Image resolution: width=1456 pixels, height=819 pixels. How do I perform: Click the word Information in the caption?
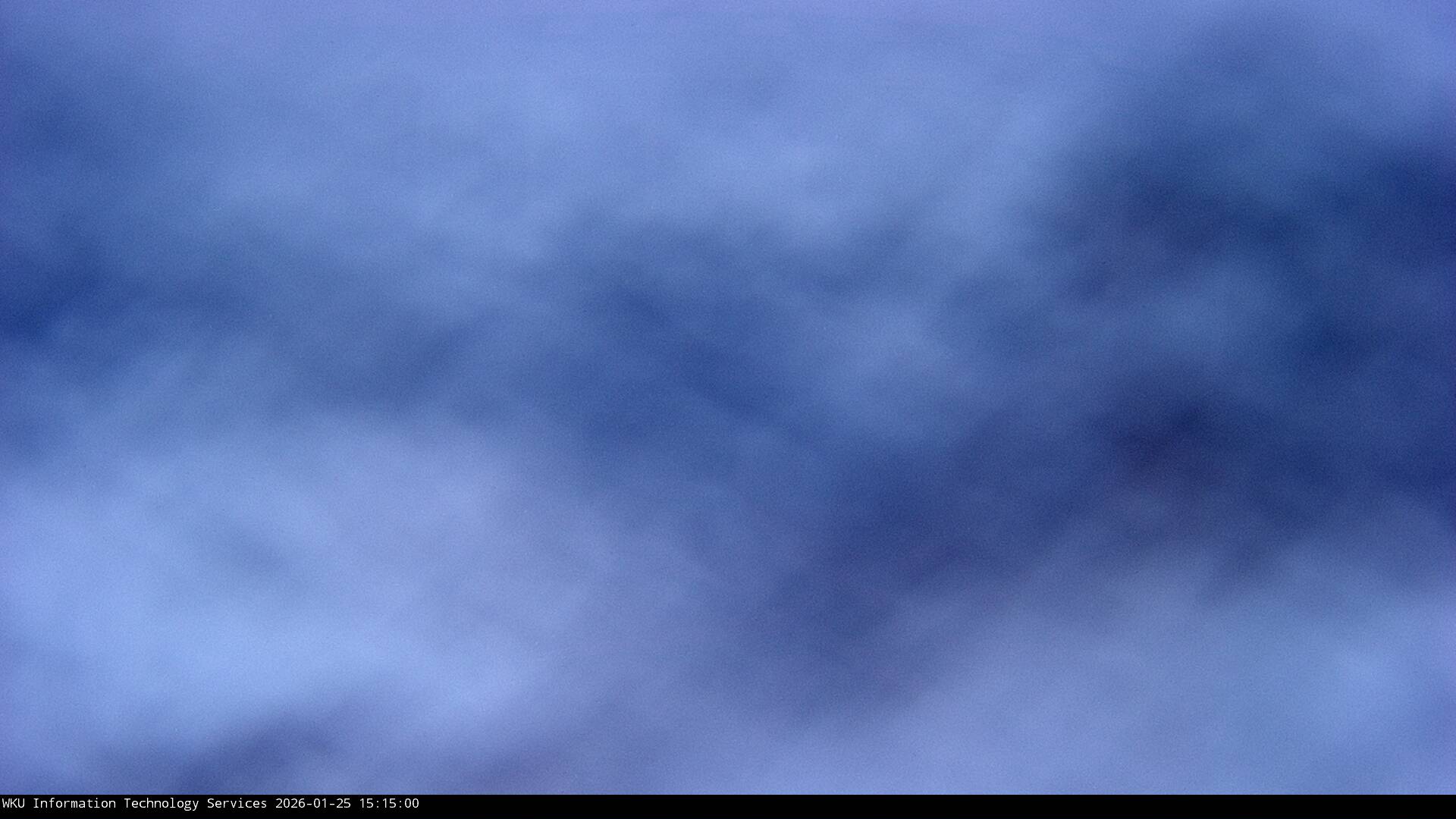click(x=74, y=803)
